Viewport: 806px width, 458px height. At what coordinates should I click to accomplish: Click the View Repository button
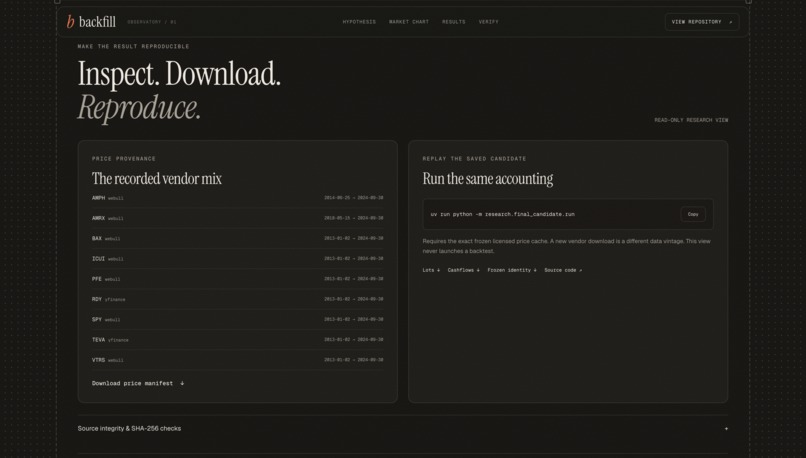point(702,22)
